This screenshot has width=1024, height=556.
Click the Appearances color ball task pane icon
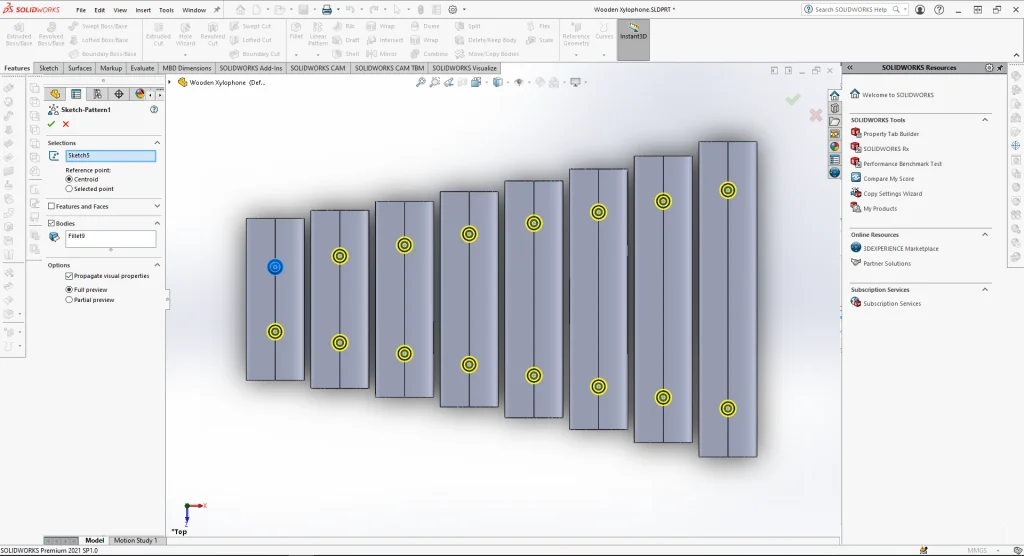[x=834, y=146]
